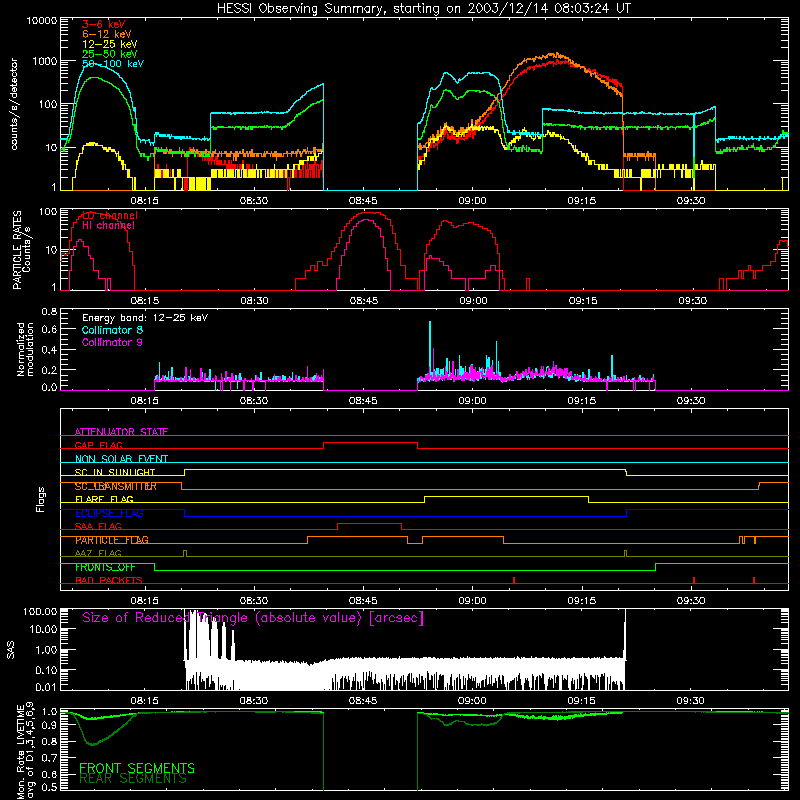Click the 0.8 tick on modulation axis
This screenshot has height=800, width=800.
pyautogui.click(x=49, y=311)
